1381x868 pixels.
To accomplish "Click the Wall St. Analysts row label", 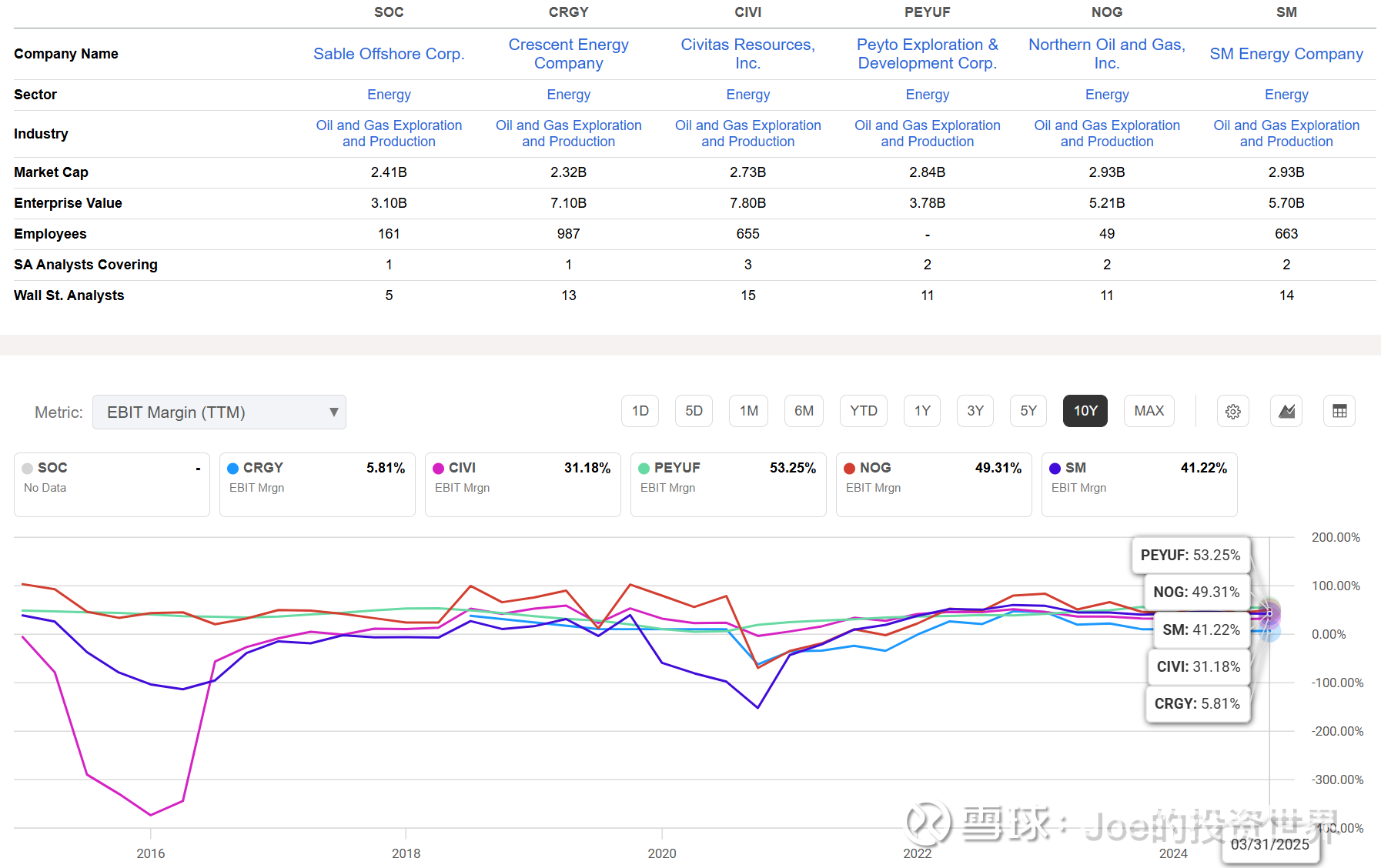I will (69, 295).
